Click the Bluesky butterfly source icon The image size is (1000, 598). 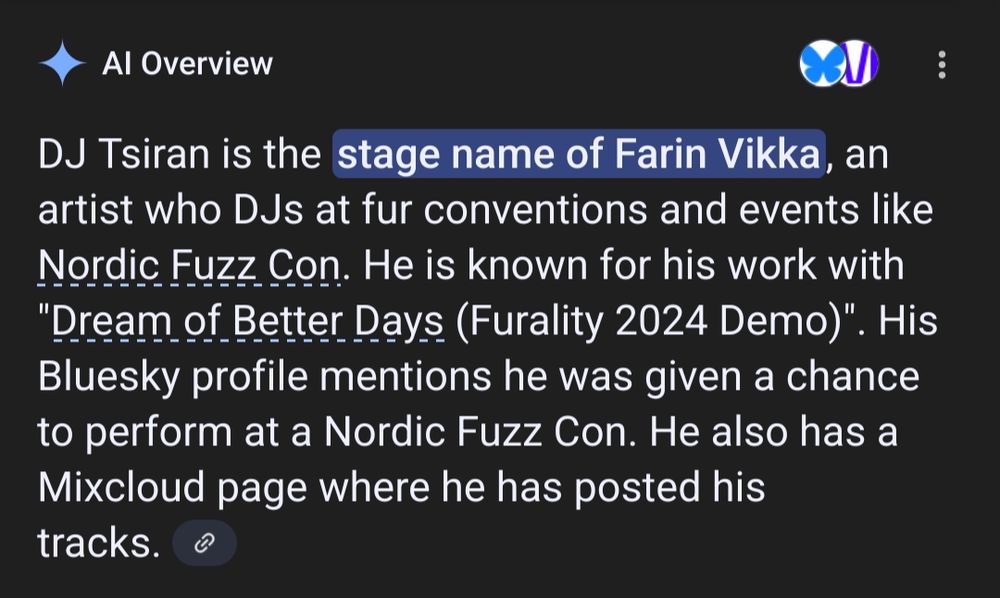(821, 64)
